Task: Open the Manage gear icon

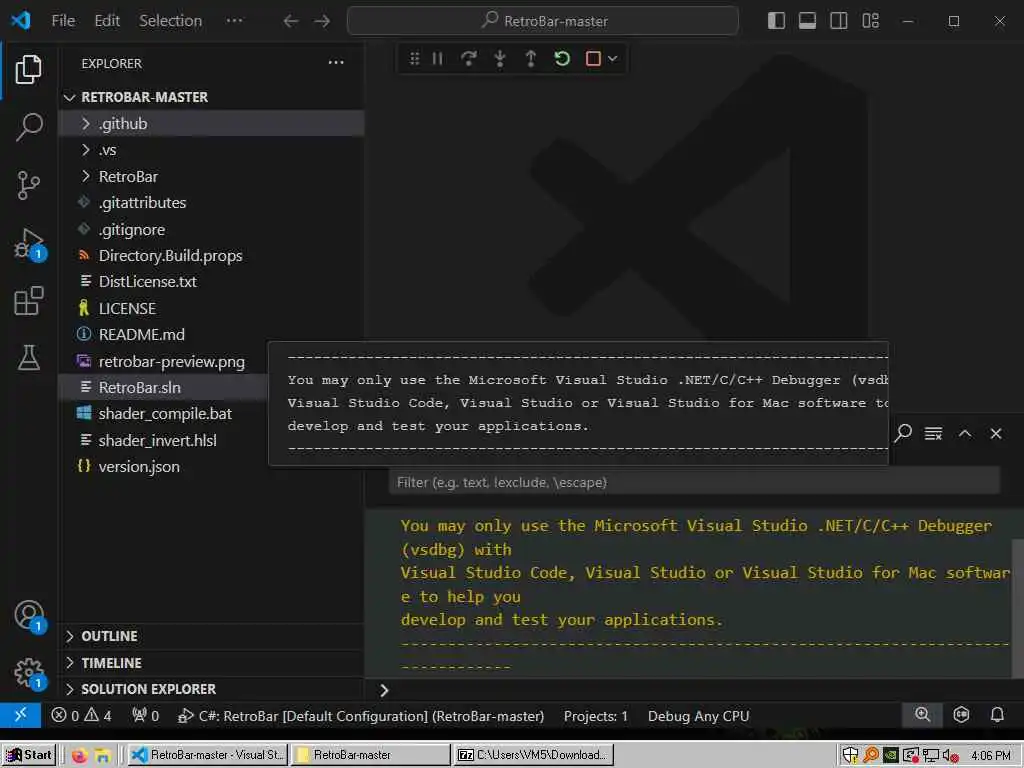Action: tap(29, 672)
